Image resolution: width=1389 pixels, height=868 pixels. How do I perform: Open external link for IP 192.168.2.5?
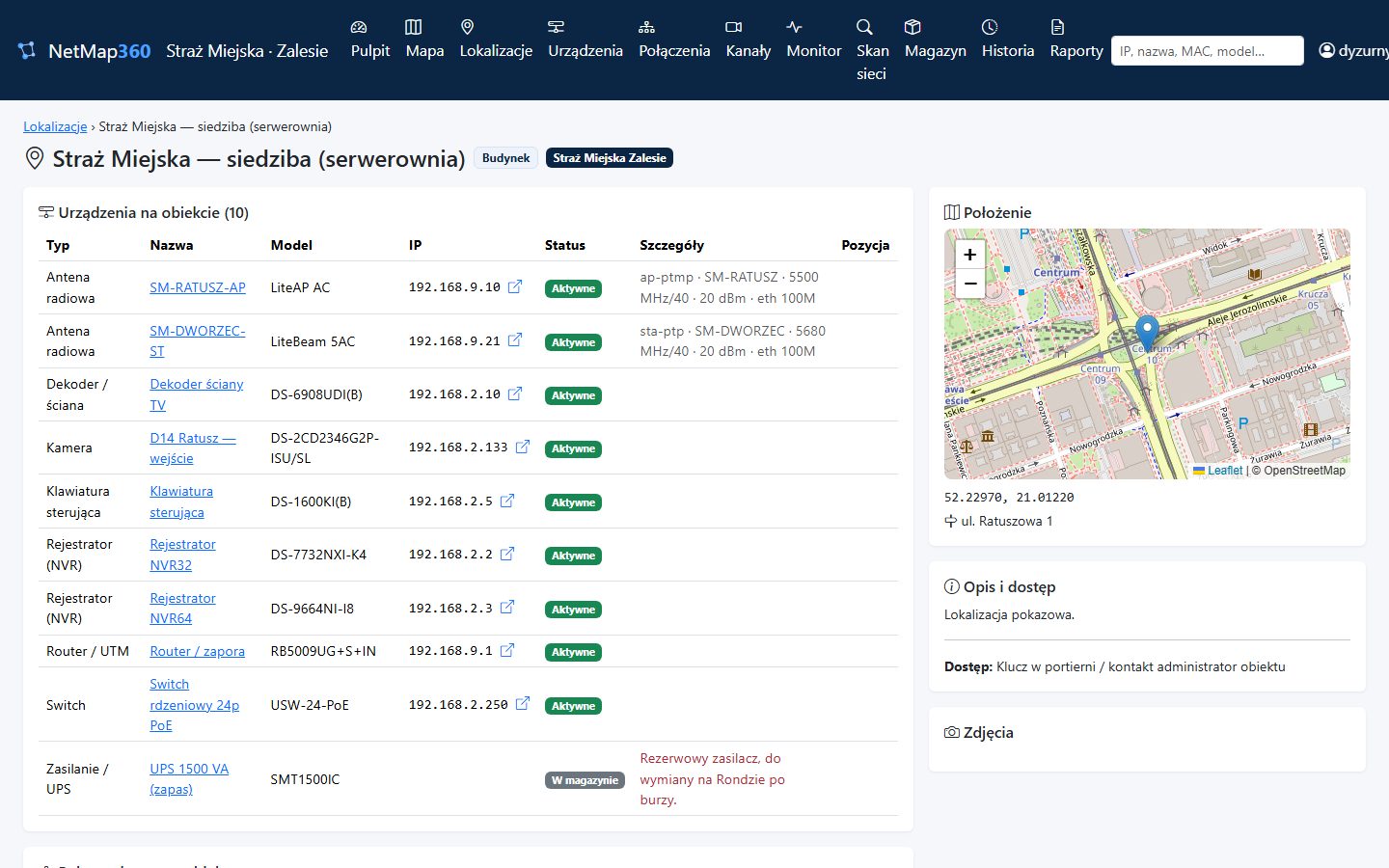tap(507, 501)
